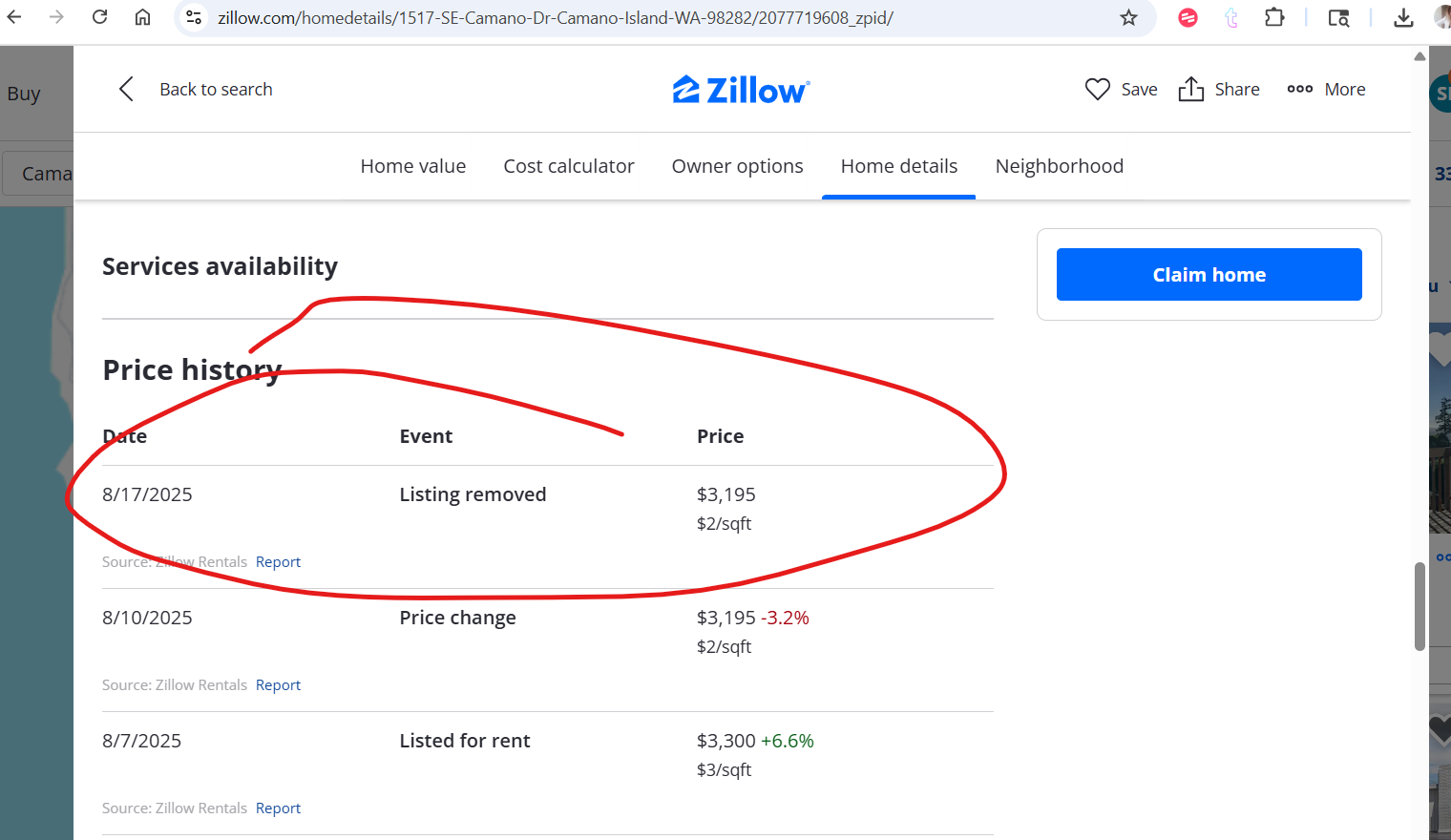The width and height of the screenshot is (1451, 840).
Task: Report the 8/7/2025 Listed for rent entry
Action: click(278, 808)
